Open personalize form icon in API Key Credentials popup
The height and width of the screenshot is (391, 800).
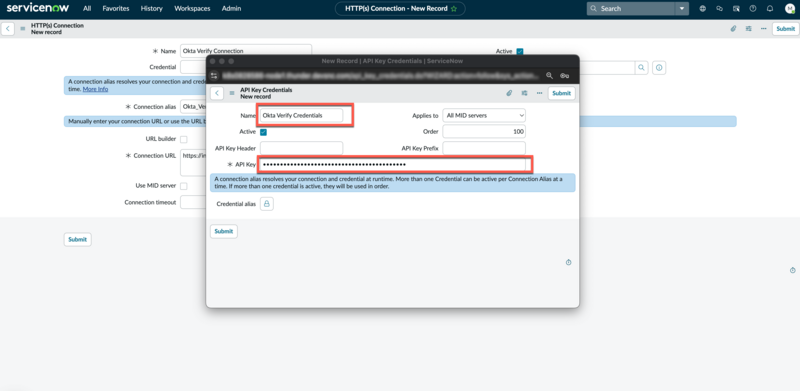[x=524, y=93]
